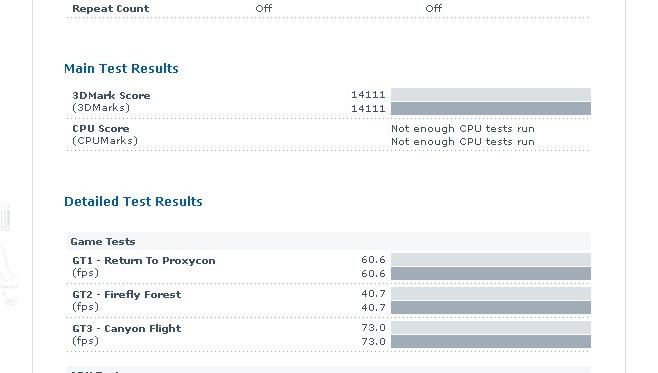Select the GT2 - Firefly Forest label
658x373 pixels.
tap(127, 295)
